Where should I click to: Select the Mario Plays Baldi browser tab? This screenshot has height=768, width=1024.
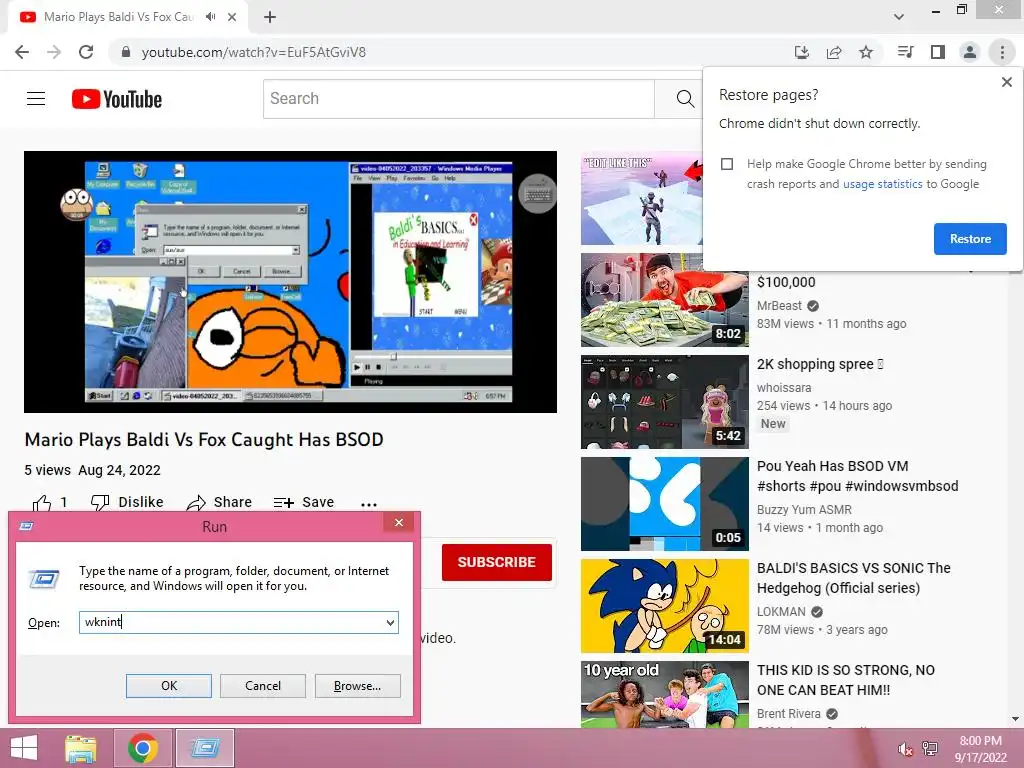coord(118,17)
